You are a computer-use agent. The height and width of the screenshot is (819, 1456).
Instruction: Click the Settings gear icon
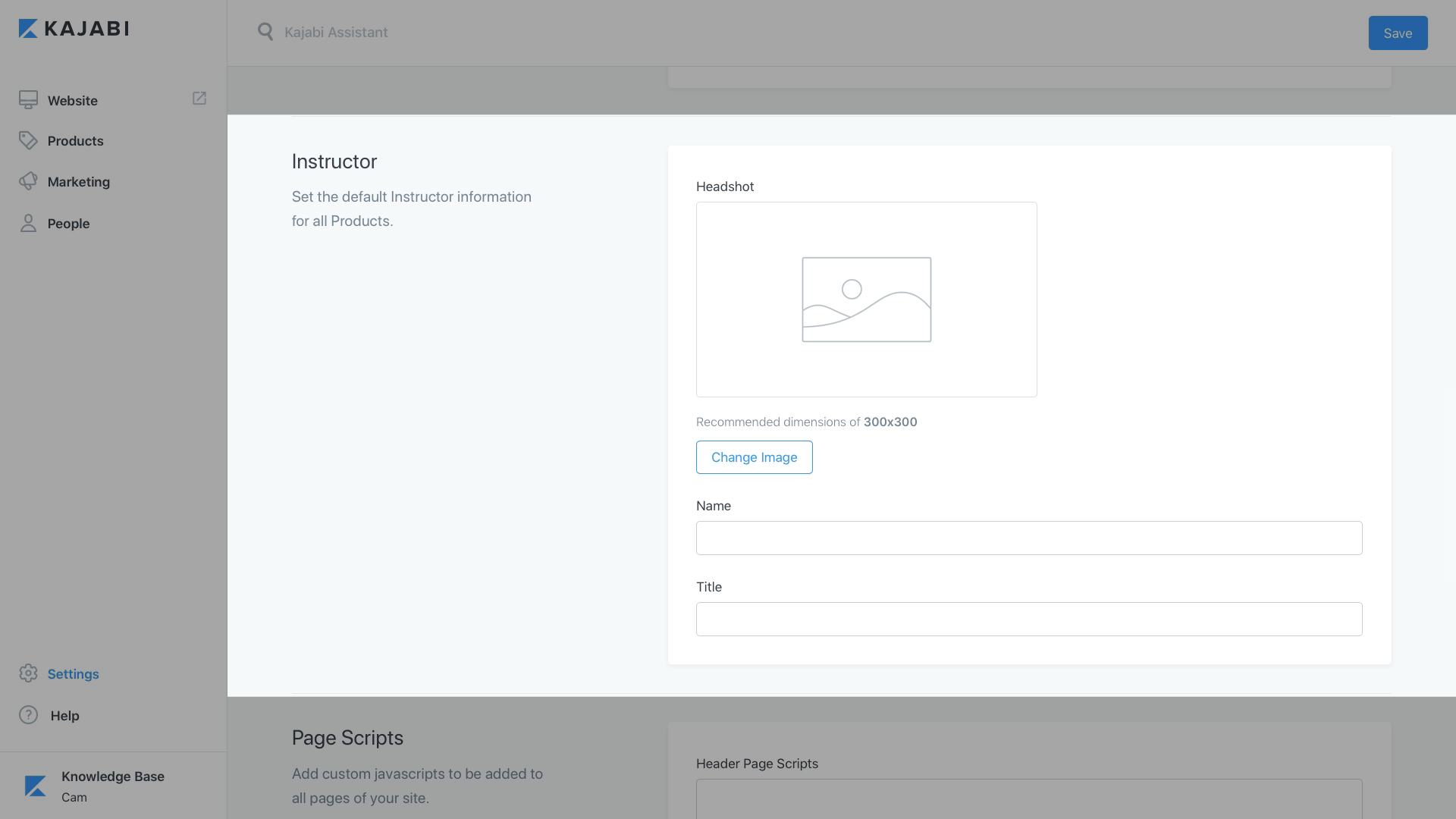click(x=28, y=673)
